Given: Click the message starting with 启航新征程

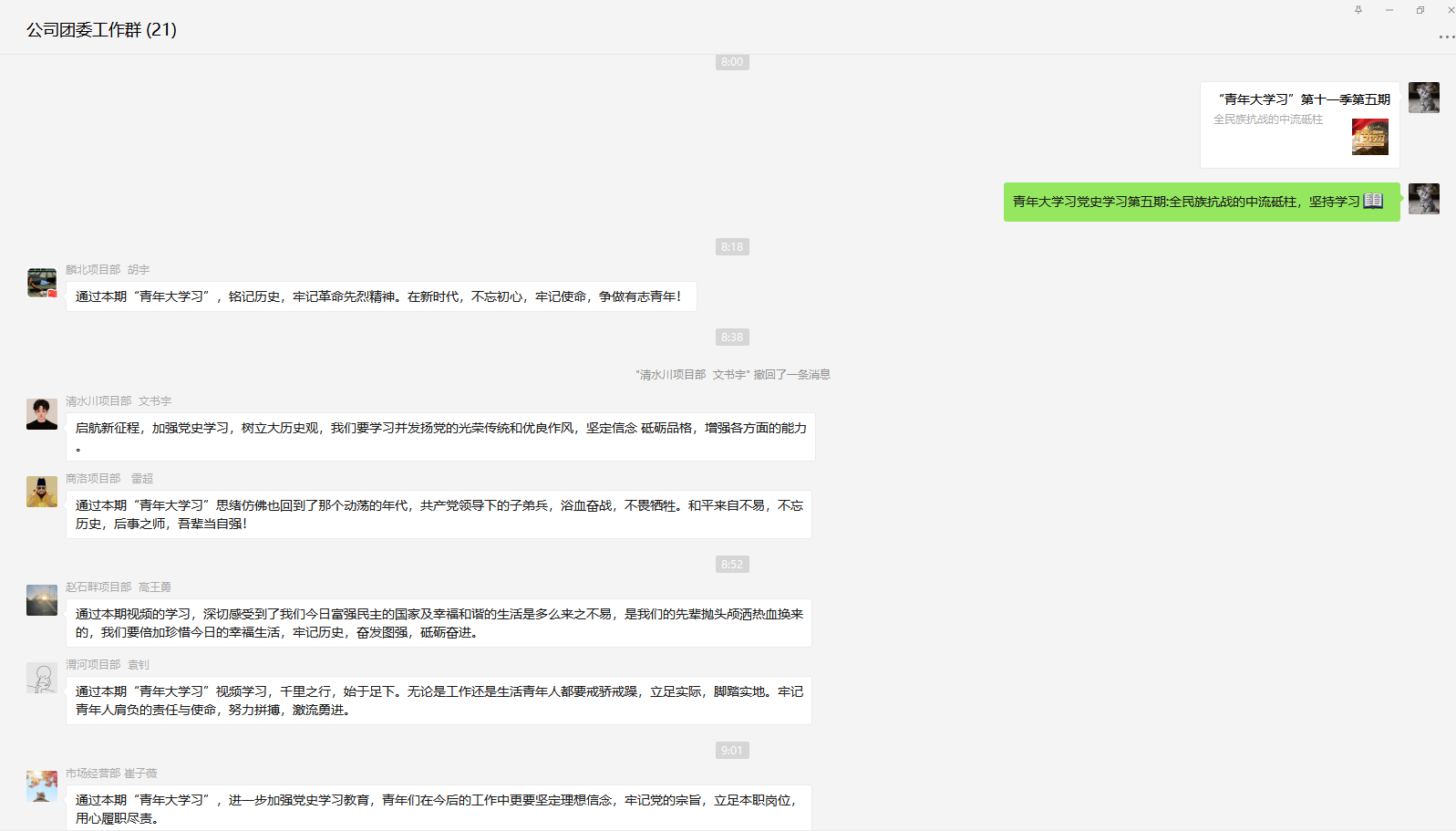Looking at the screenshot, I should (x=439, y=436).
